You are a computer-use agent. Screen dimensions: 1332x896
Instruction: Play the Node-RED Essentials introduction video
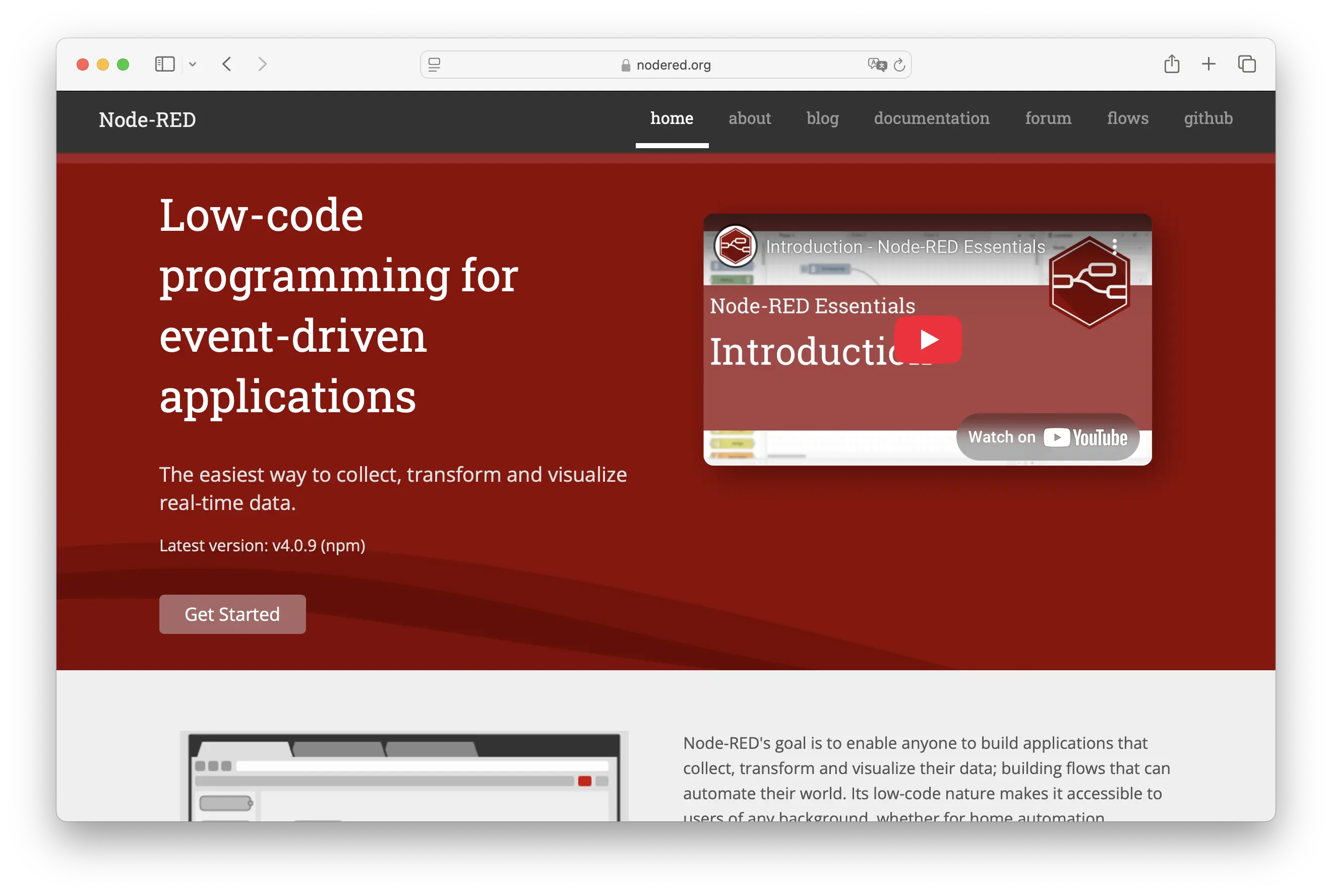[928, 340]
